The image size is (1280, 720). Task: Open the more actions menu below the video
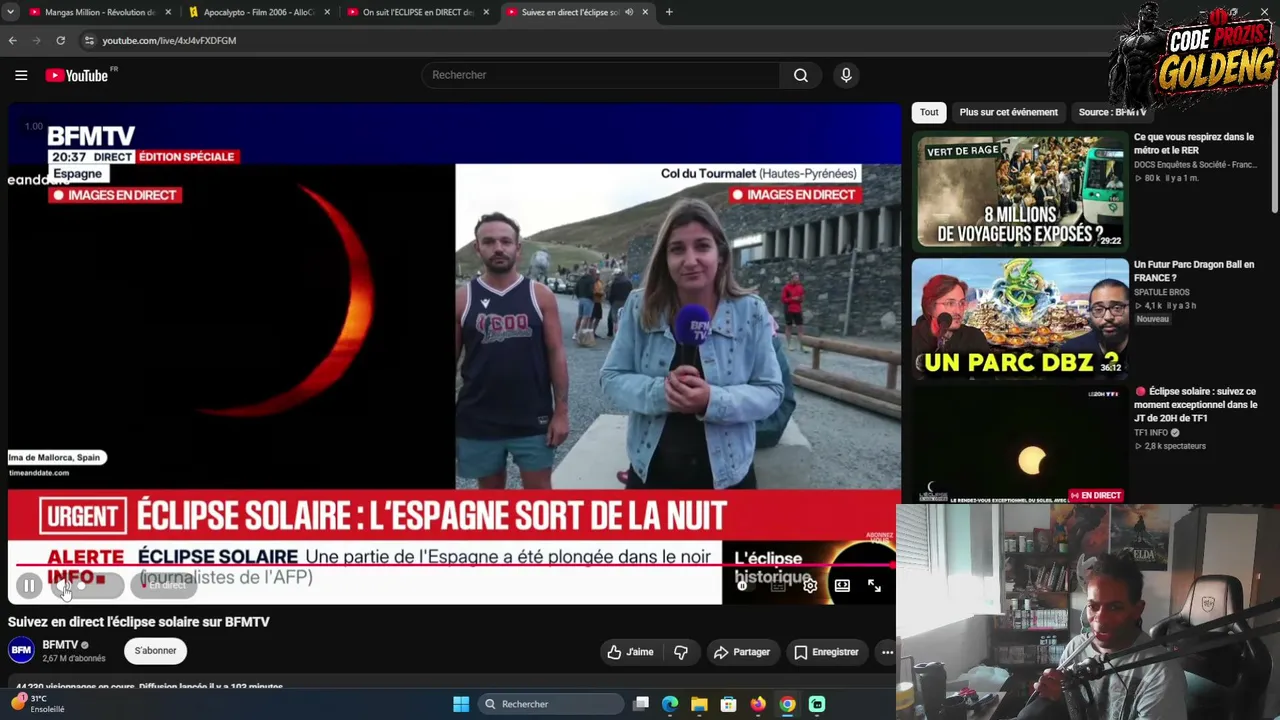(x=886, y=652)
